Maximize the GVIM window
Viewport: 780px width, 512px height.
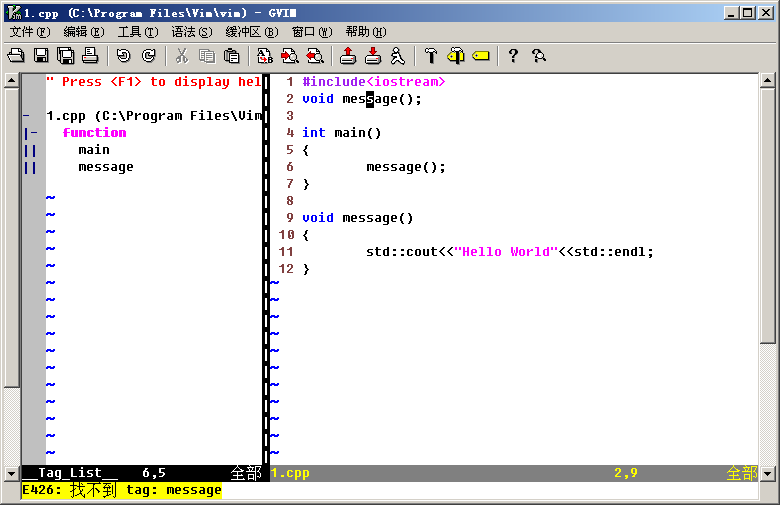tap(748, 12)
